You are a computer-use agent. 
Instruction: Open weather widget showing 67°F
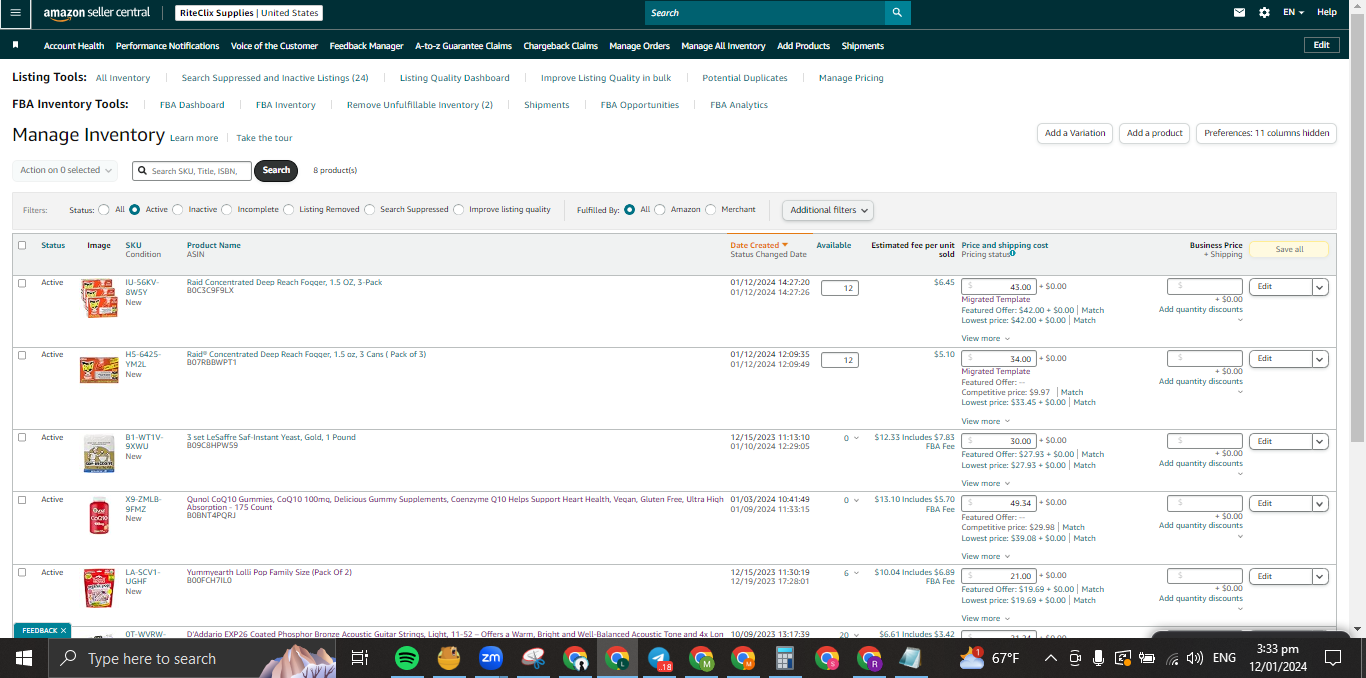(x=989, y=658)
